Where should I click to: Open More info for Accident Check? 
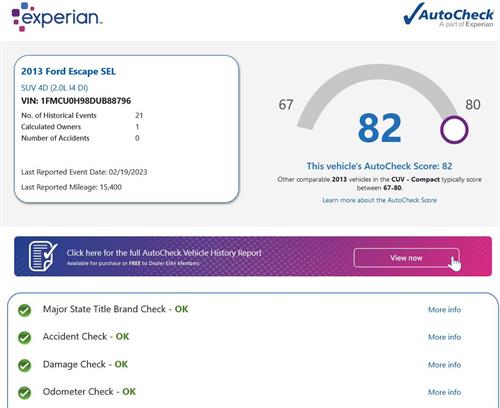[444, 337]
